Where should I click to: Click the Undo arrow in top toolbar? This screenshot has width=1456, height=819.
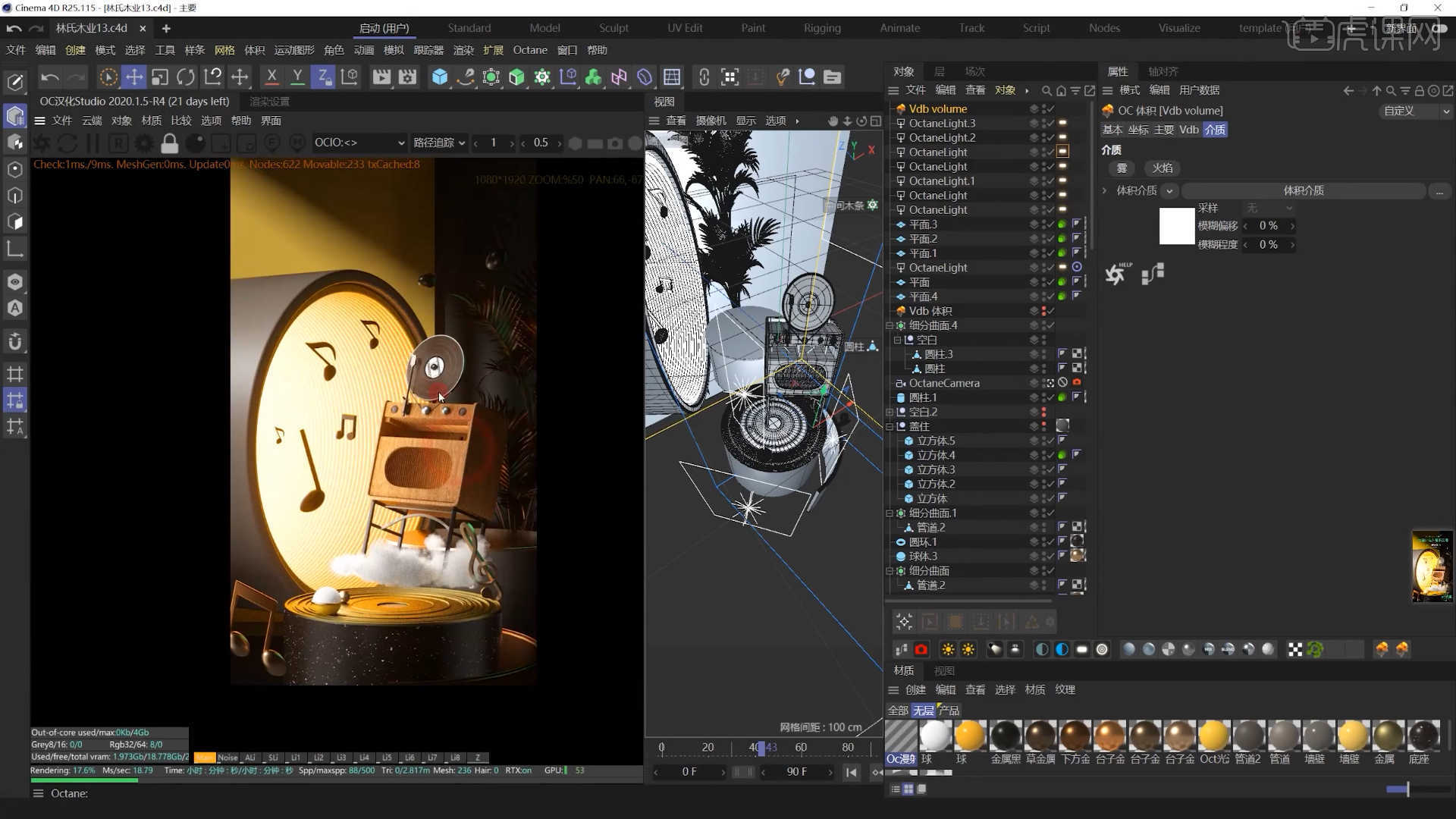(49, 77)
